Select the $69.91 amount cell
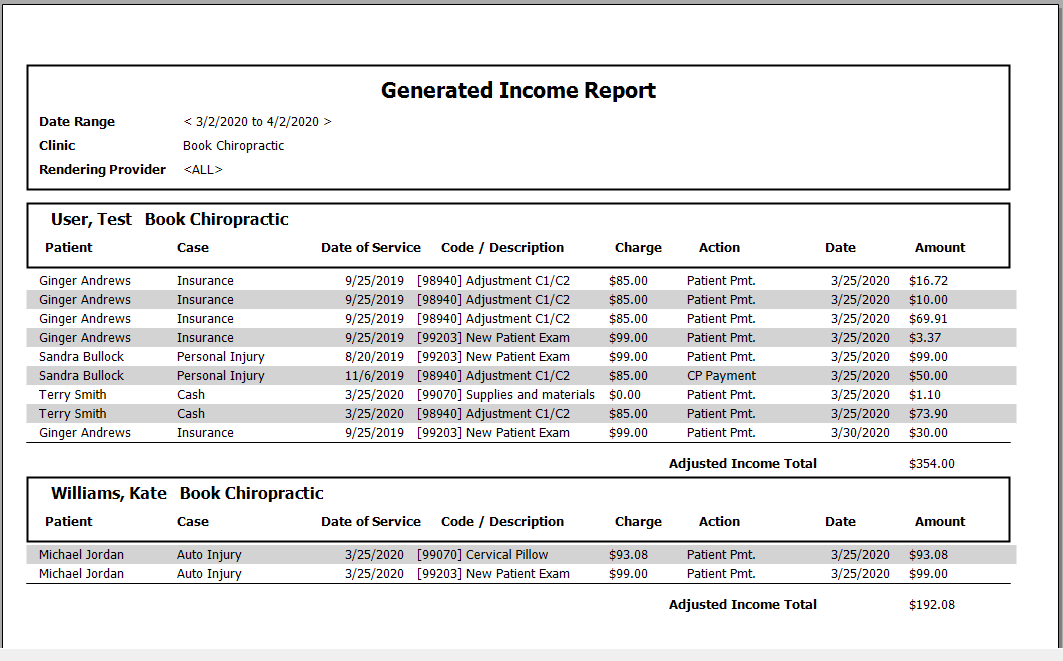 tap(928, 319)
